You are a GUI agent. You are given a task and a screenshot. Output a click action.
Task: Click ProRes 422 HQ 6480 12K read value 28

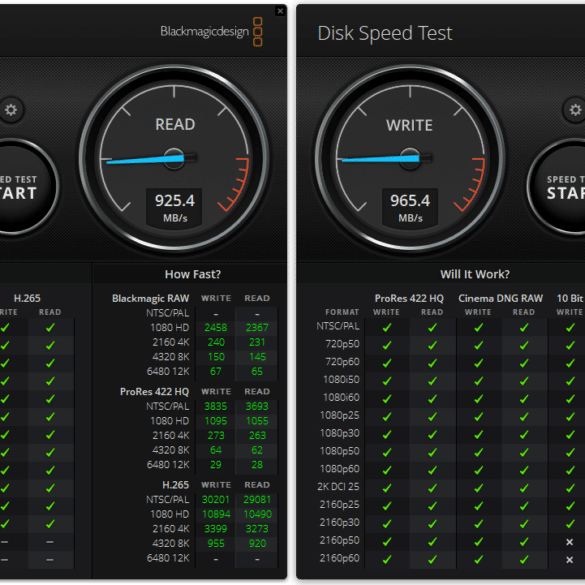[x=257, y=464]
